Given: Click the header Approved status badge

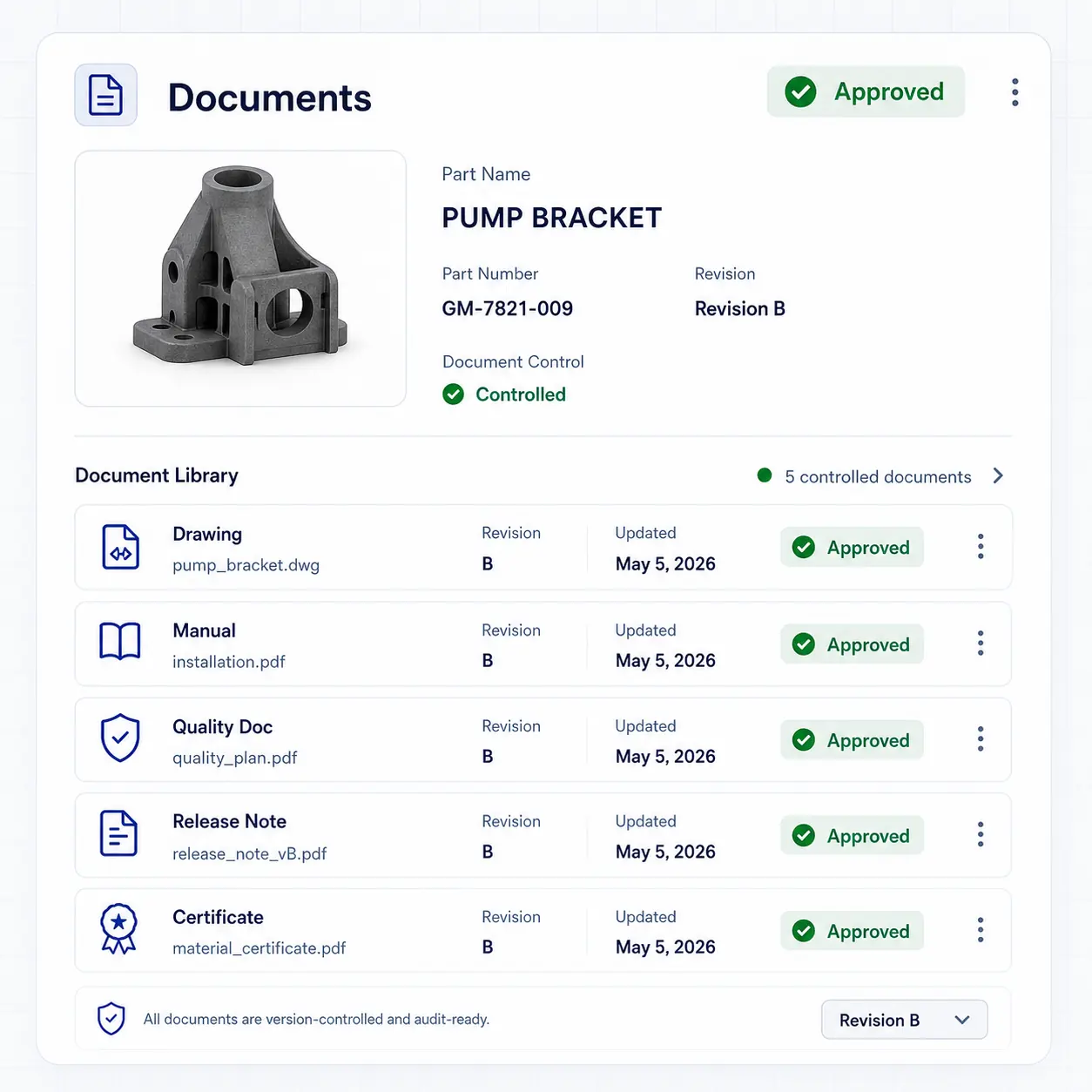Looking at the screenshot, I should [x=866, y=91].
